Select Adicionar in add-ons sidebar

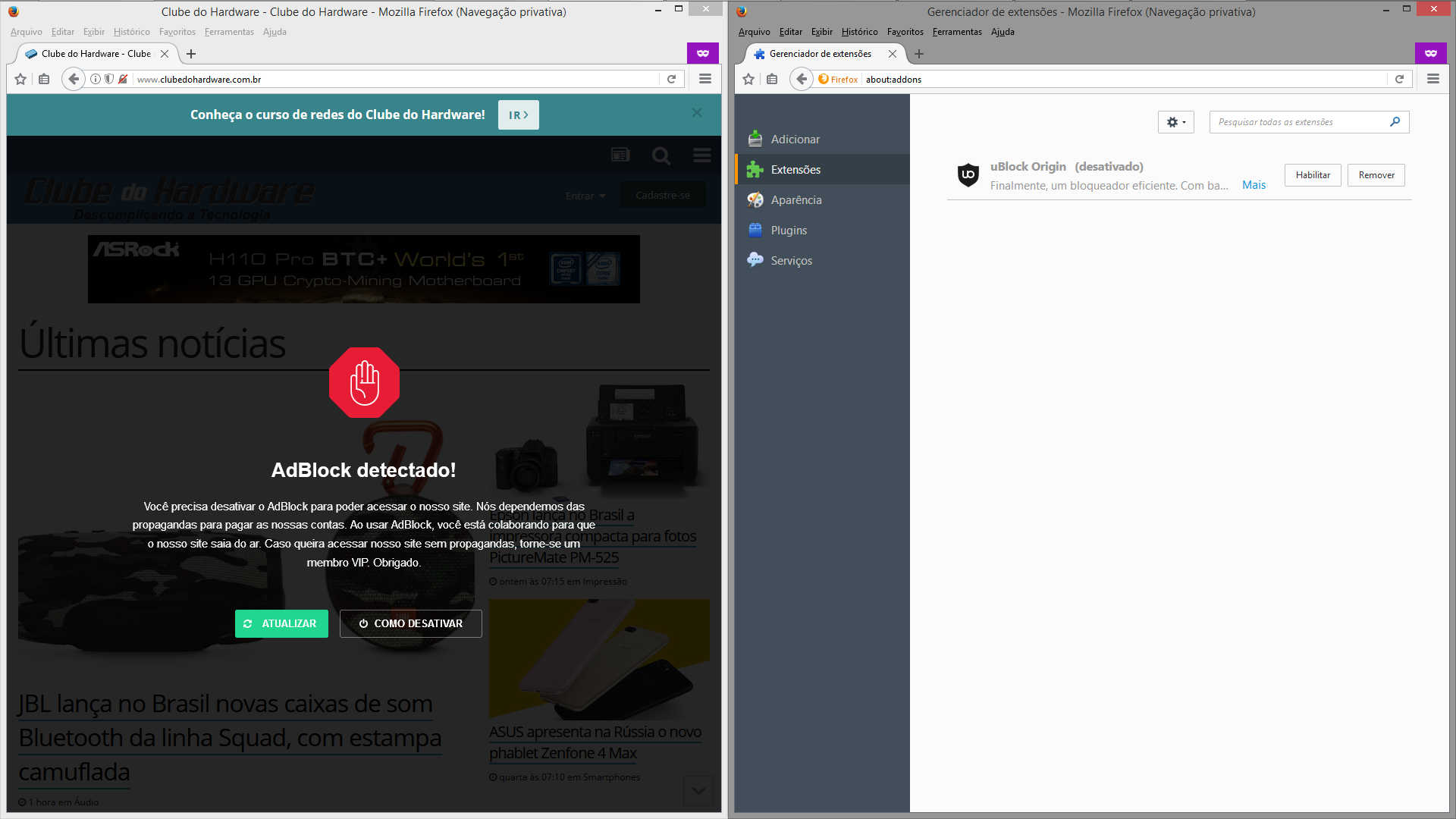(x=822, y=139)
